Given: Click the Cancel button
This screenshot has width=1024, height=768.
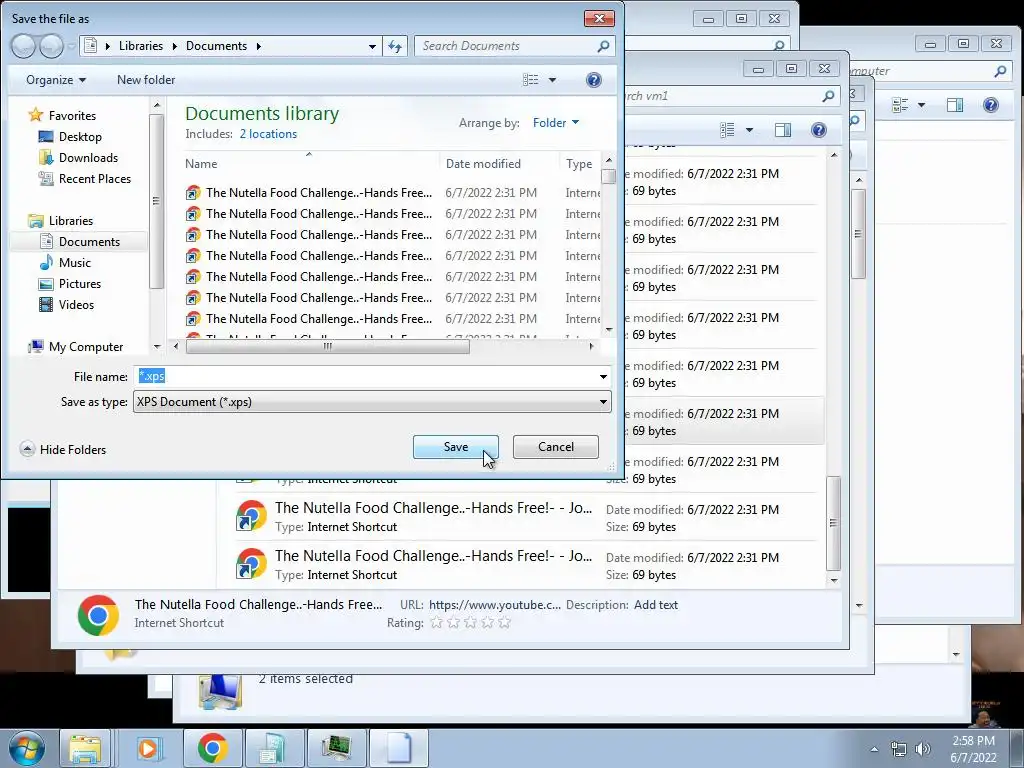Looking at the screenshot, I should tap(556, 447).
